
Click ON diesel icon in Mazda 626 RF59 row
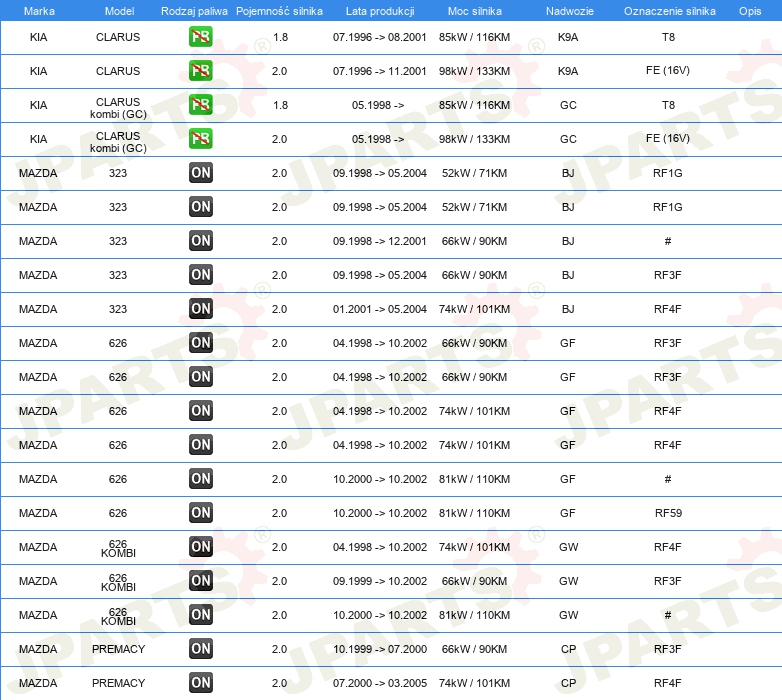200,513
